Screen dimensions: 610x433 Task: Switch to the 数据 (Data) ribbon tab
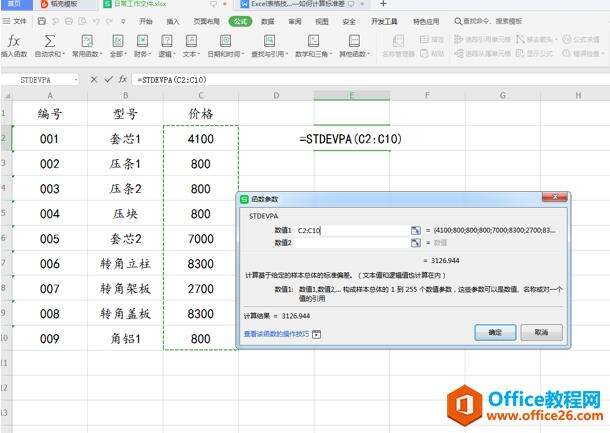(268, 21)
